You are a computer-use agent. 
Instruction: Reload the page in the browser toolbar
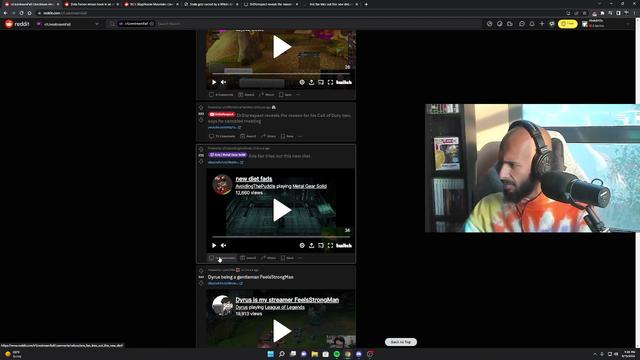coord(21,13)
